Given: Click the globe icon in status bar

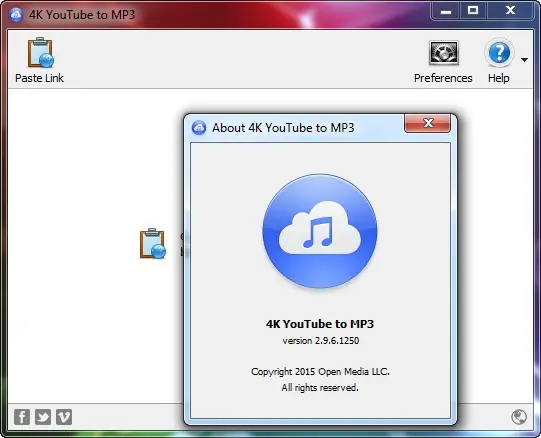Looking at the screenshot, I should click(519, 417).
